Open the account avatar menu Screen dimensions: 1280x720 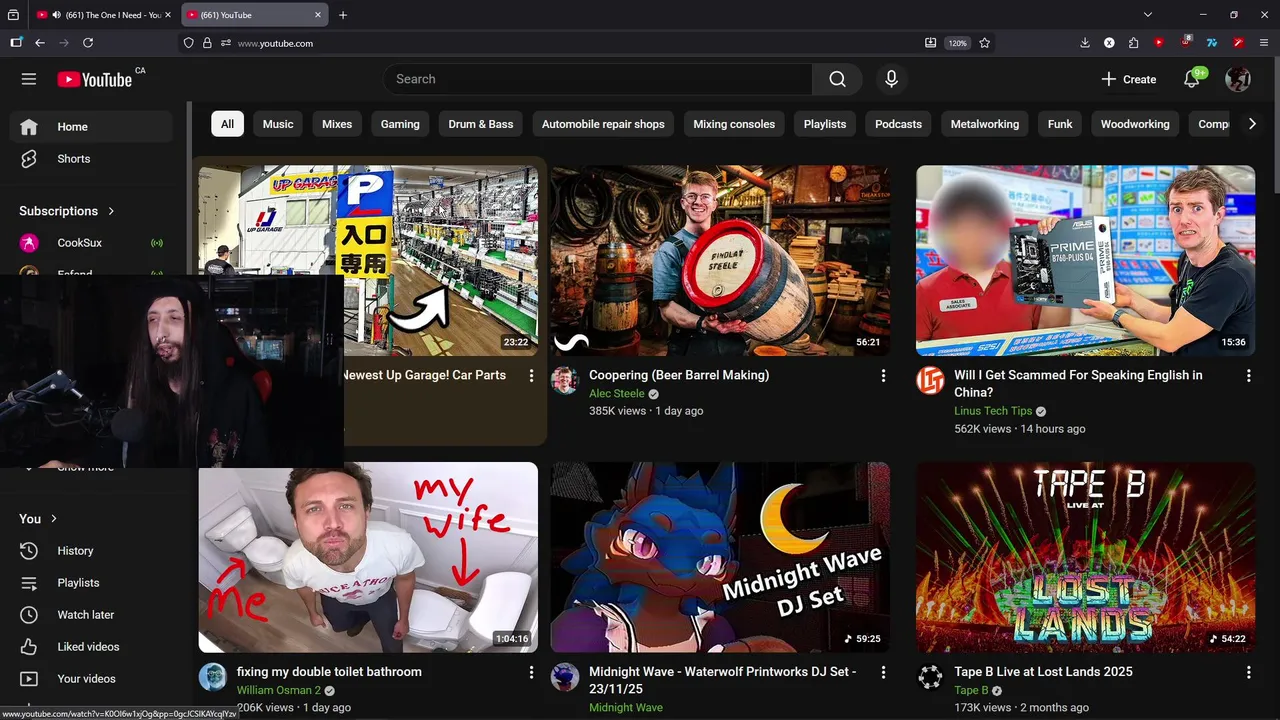pos(1238,79)
